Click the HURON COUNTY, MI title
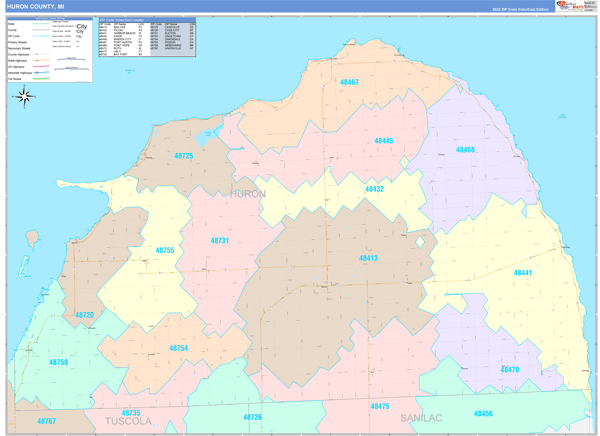This screenshot has width=600, height=436. tap(39, 7)
